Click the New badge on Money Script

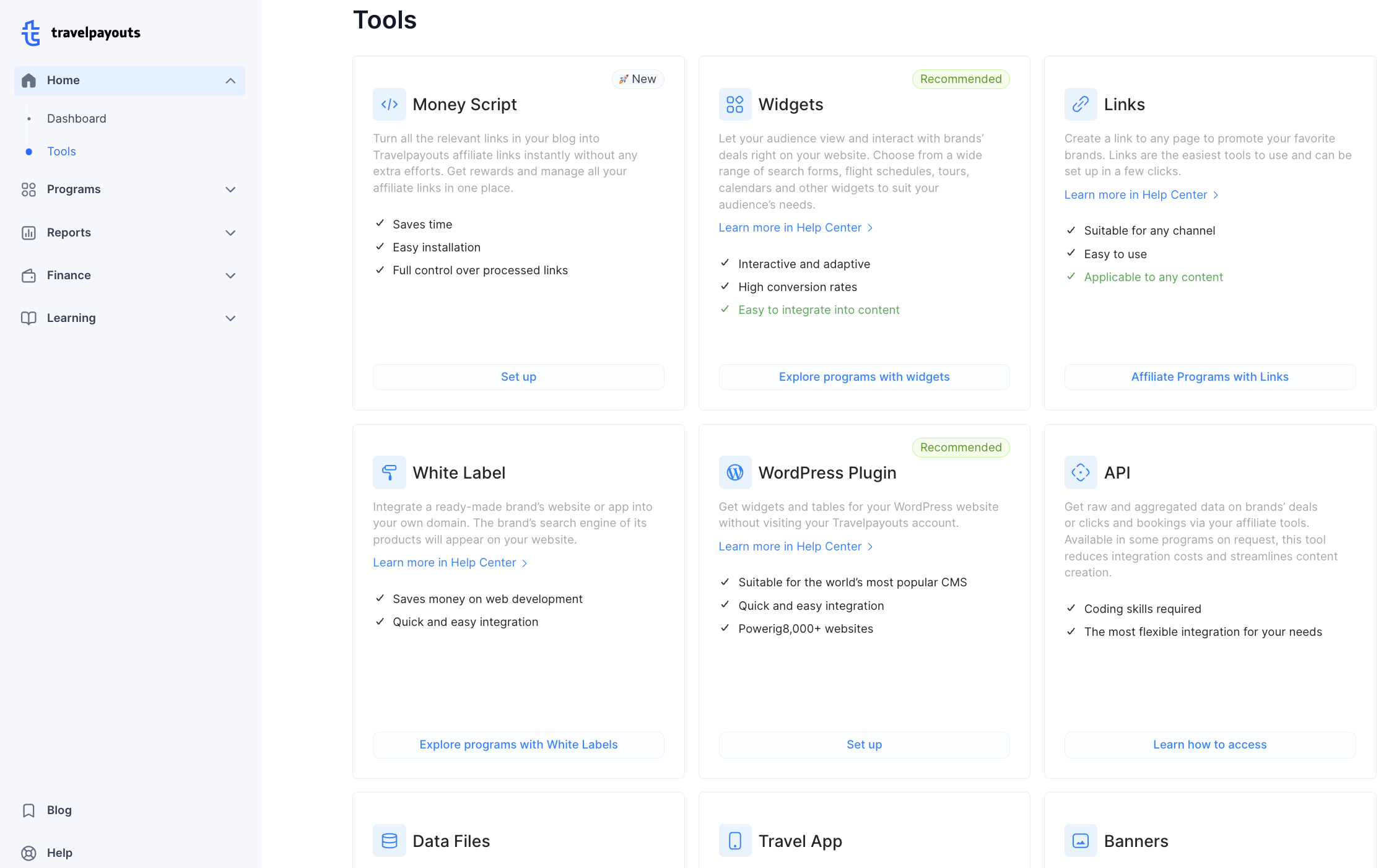coord(638,79)
